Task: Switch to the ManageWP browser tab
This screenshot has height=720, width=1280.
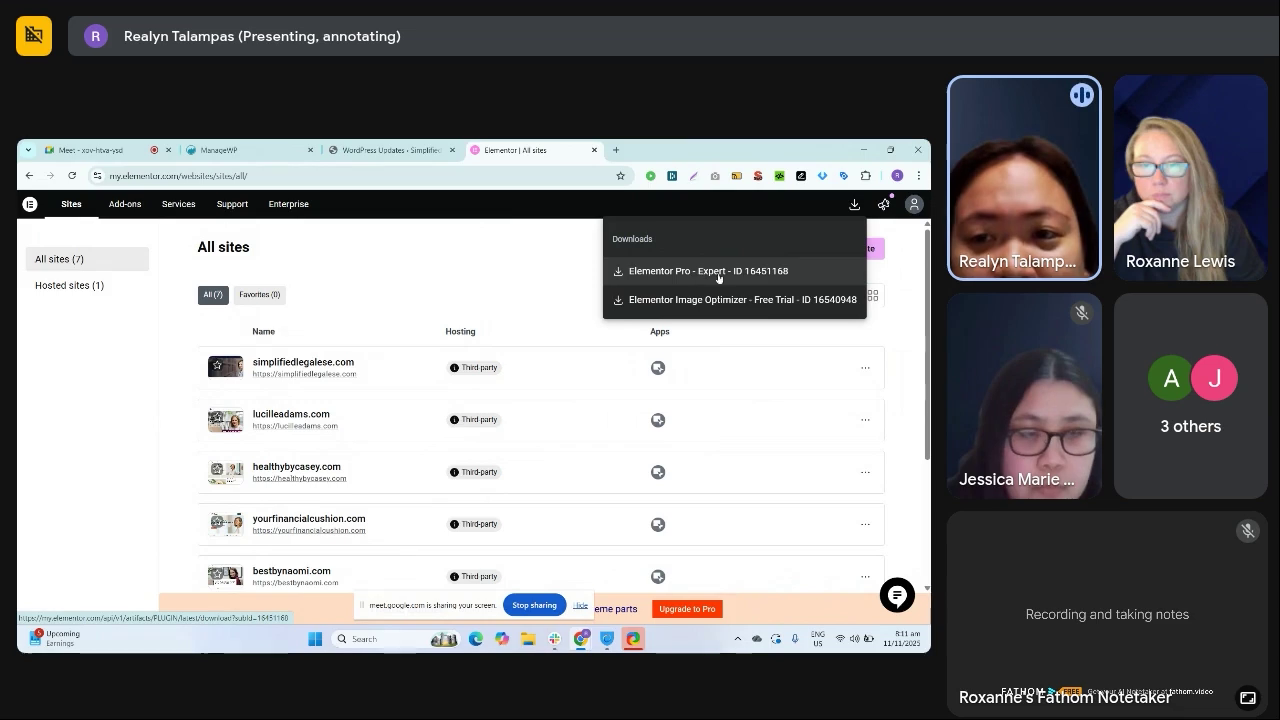Action: (x=248, y=150)
